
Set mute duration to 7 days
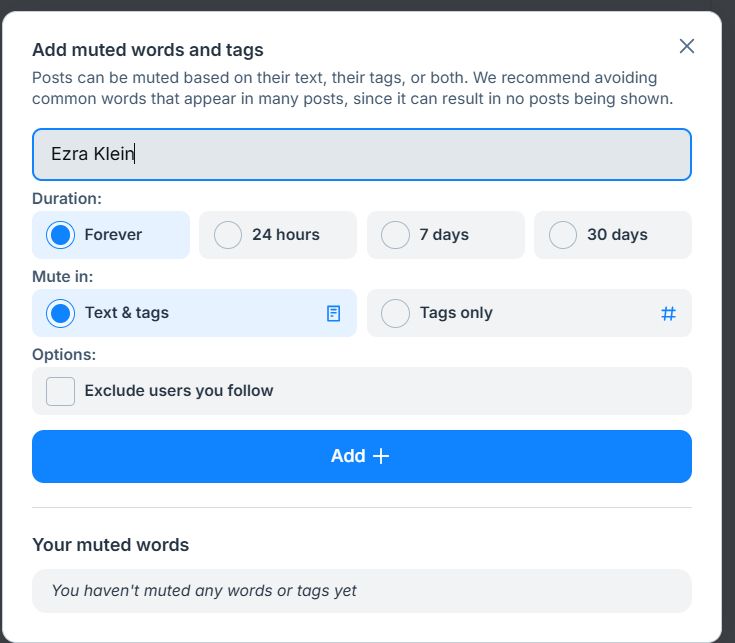(x=445, y=235)
